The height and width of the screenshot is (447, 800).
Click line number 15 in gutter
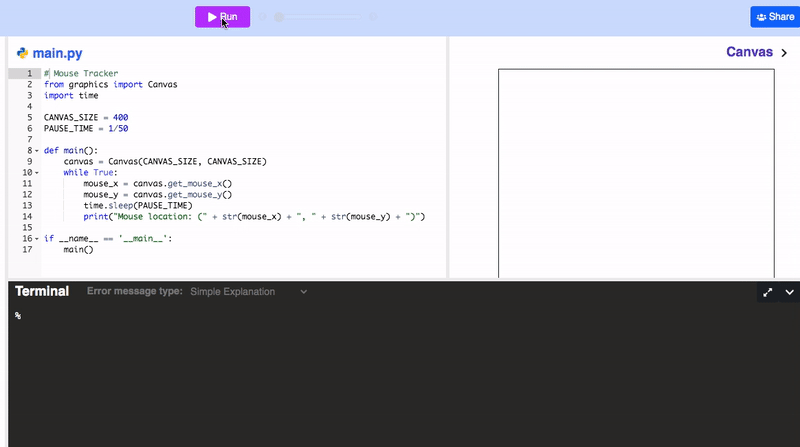pos(27,228)
